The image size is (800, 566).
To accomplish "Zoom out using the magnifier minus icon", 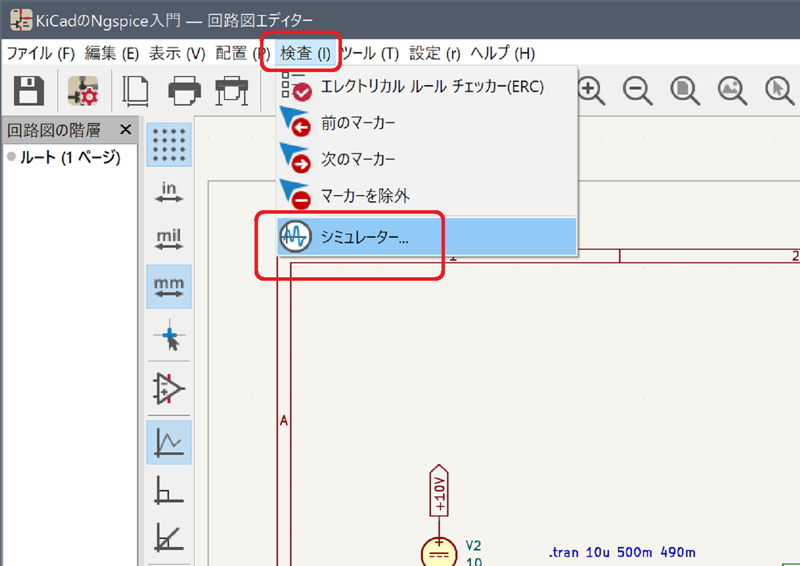I will pyautogui.click(x=638, y=91).
